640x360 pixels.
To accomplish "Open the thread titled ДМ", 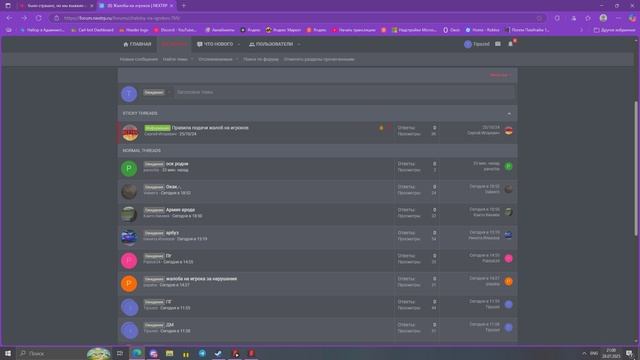I will [x=170, y=325].
